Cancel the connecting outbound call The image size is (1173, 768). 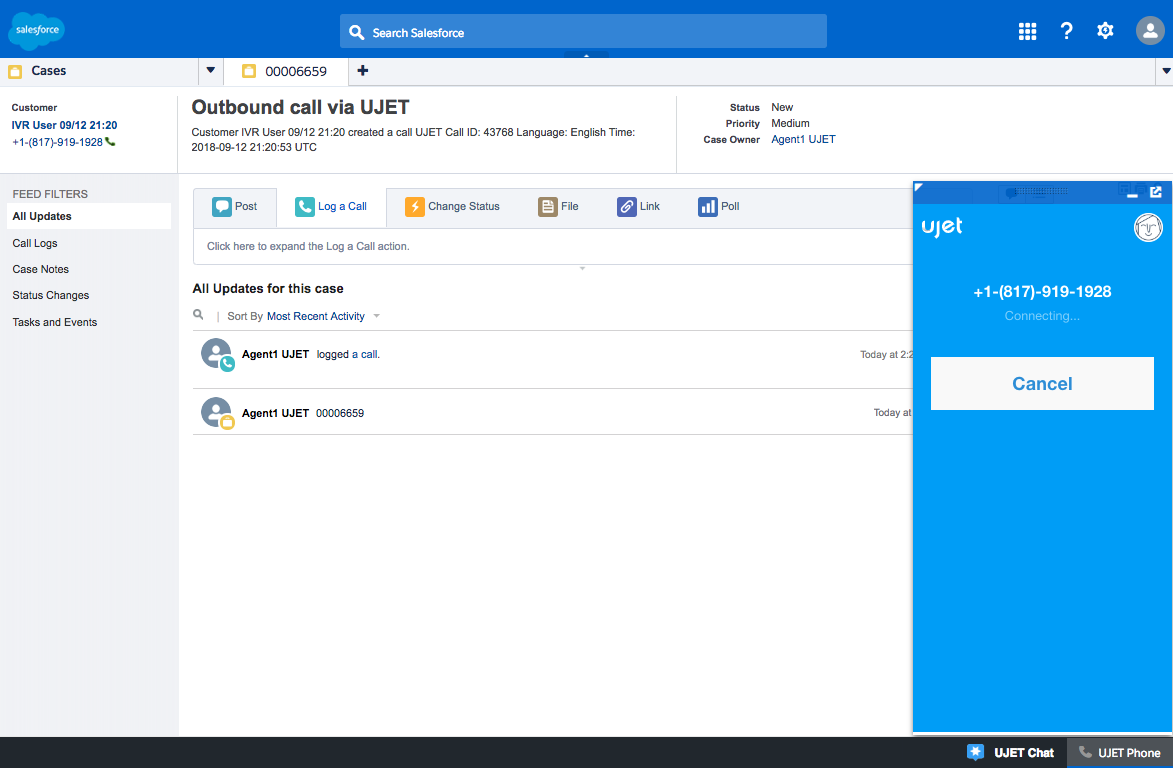click(x=1042, y=384)
